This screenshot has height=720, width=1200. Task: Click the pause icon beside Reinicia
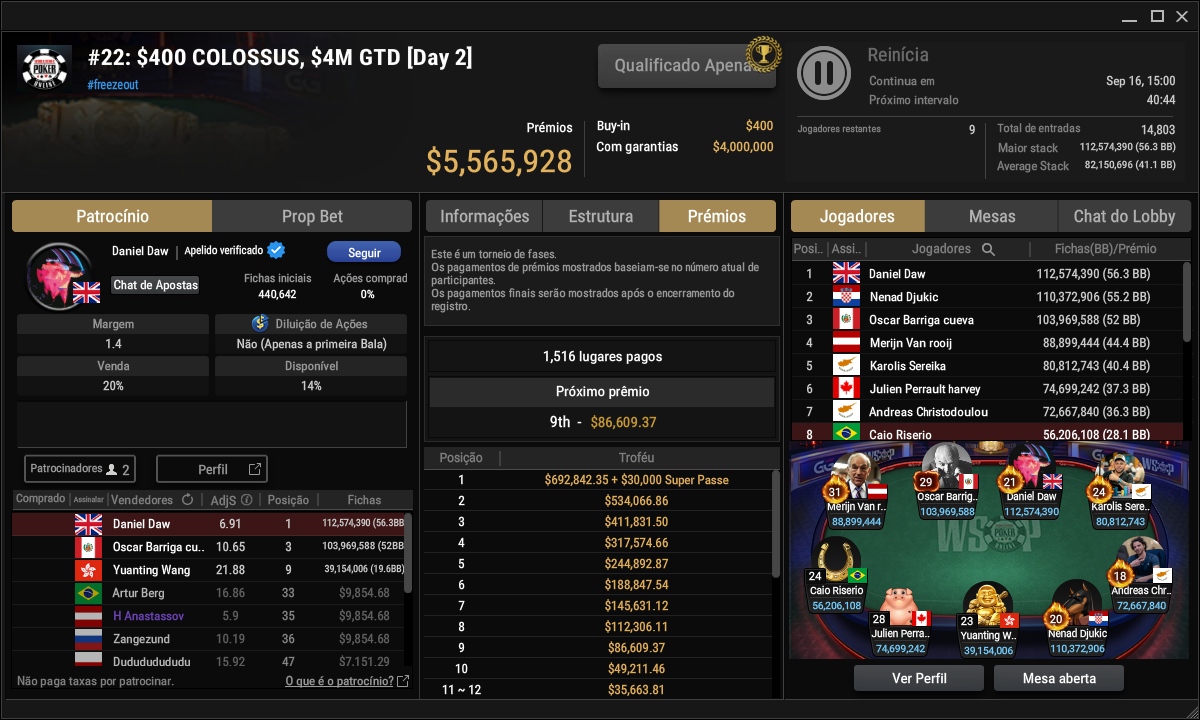click(x=824, y=73)
